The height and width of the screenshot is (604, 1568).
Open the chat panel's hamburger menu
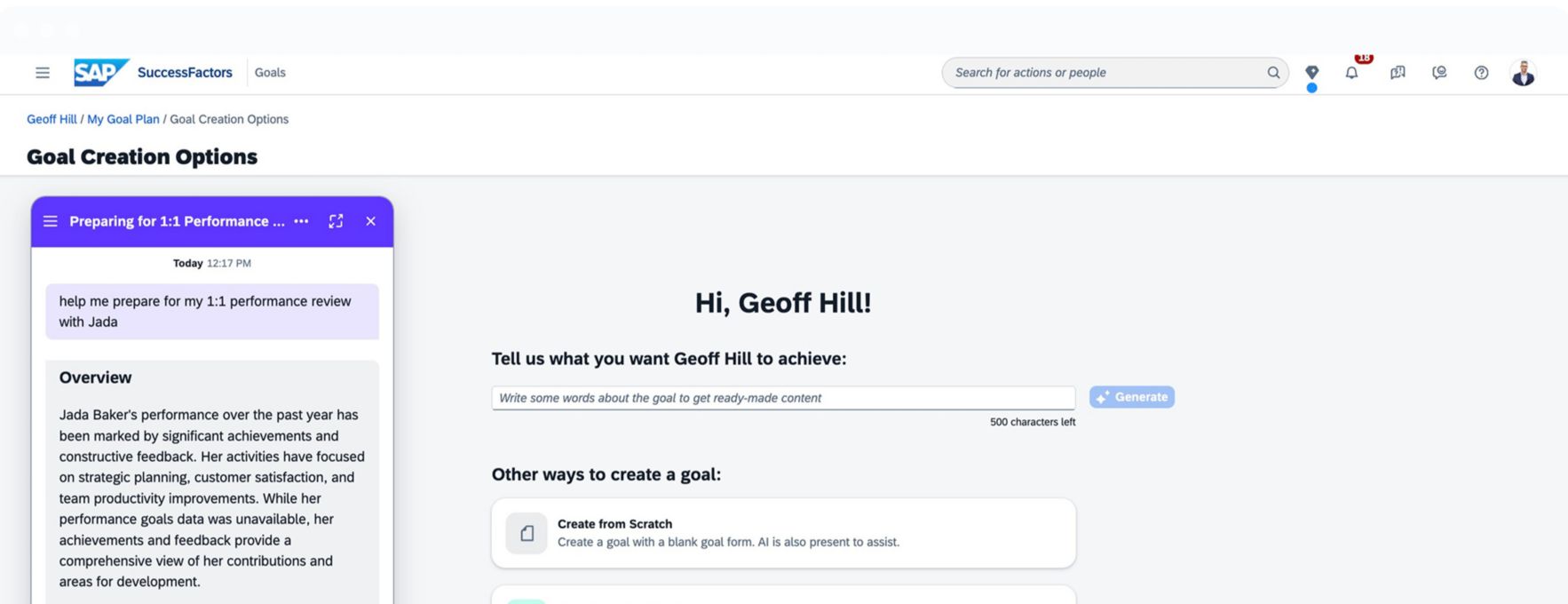point(51,221)
